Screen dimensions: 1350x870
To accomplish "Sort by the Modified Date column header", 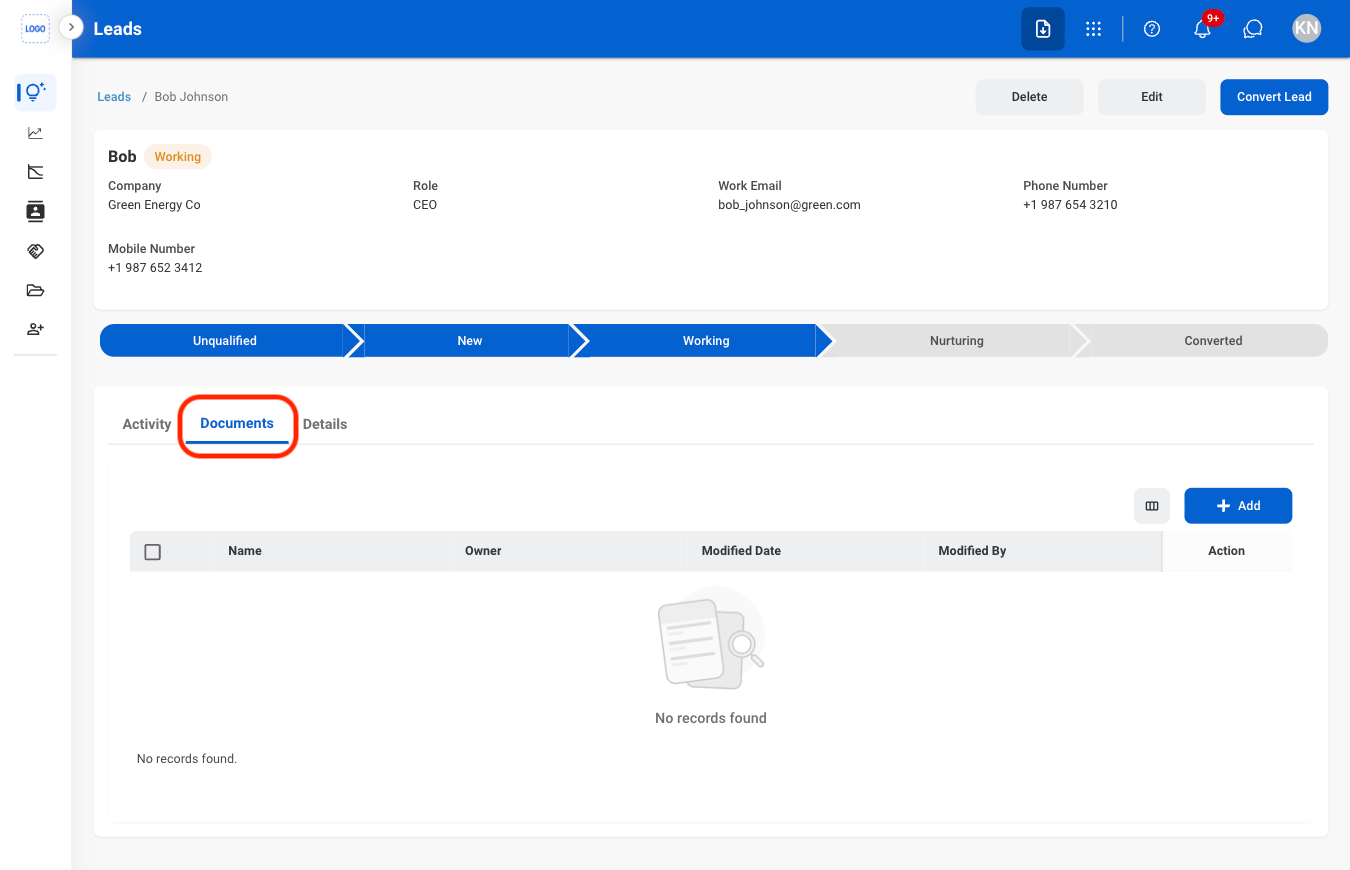I will [741, 551].
